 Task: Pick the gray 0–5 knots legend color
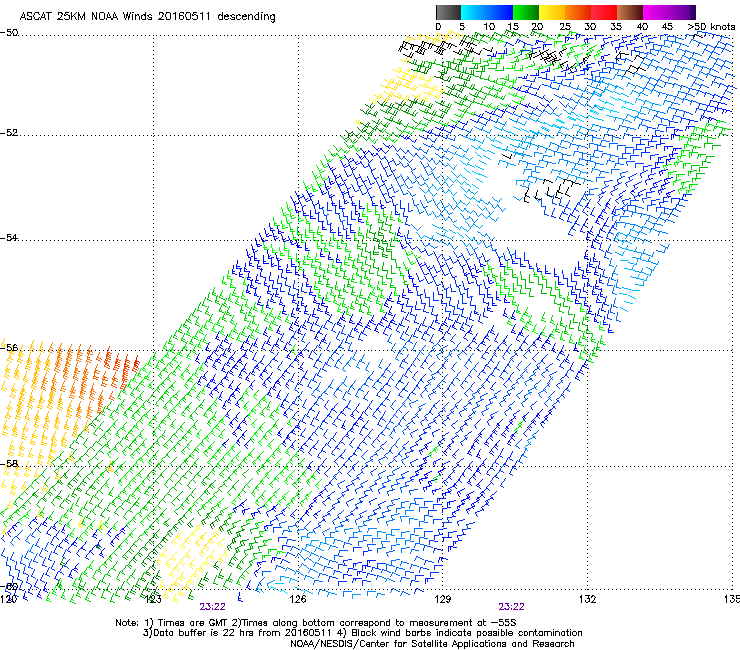(448, 12)
